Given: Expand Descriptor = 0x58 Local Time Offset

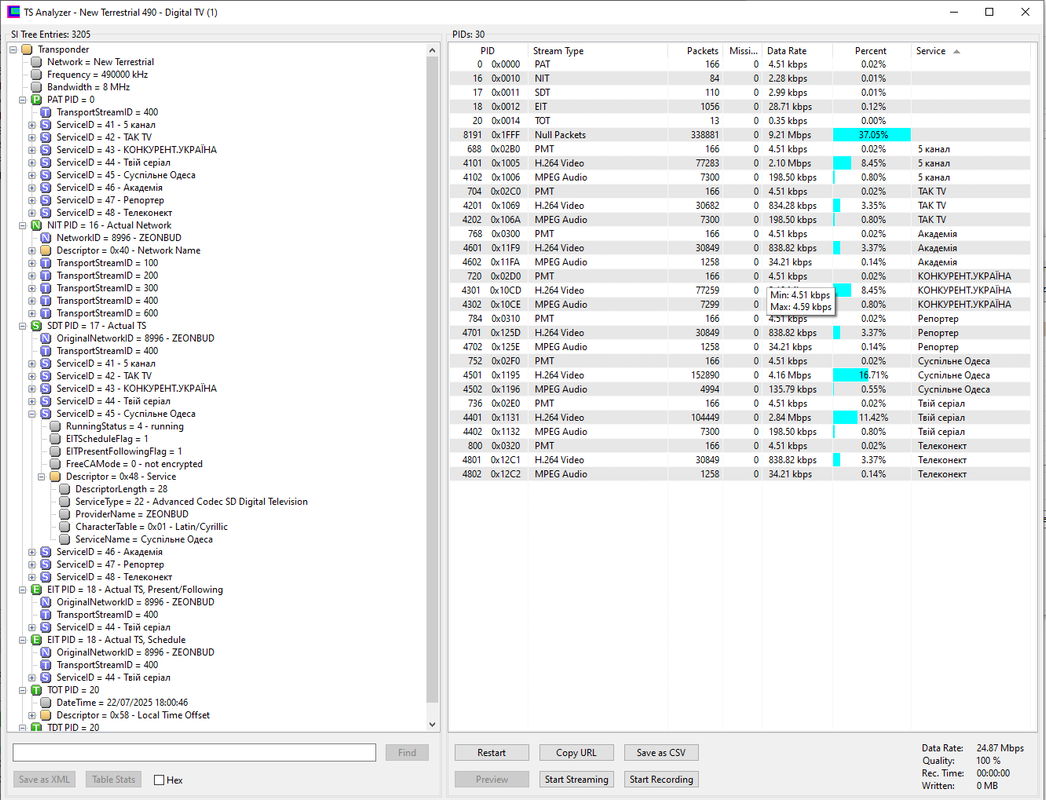Looking at the screenshot, I should [31, 715].
